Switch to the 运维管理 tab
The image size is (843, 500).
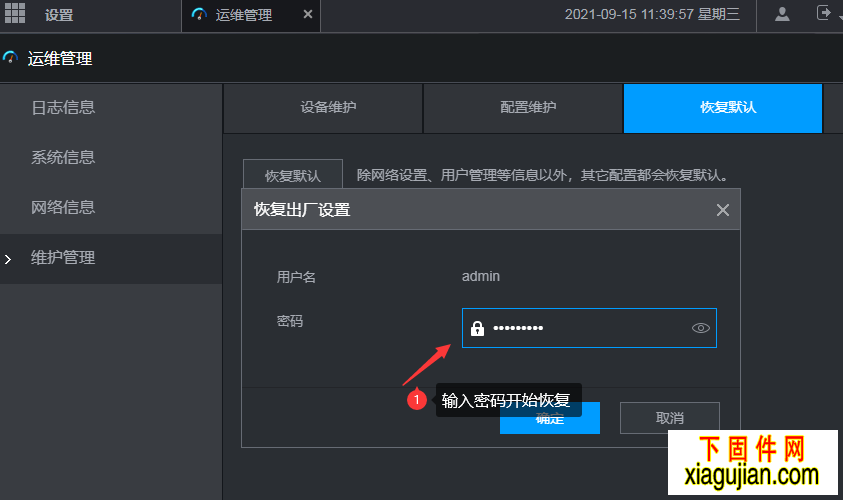pos(251,16)
